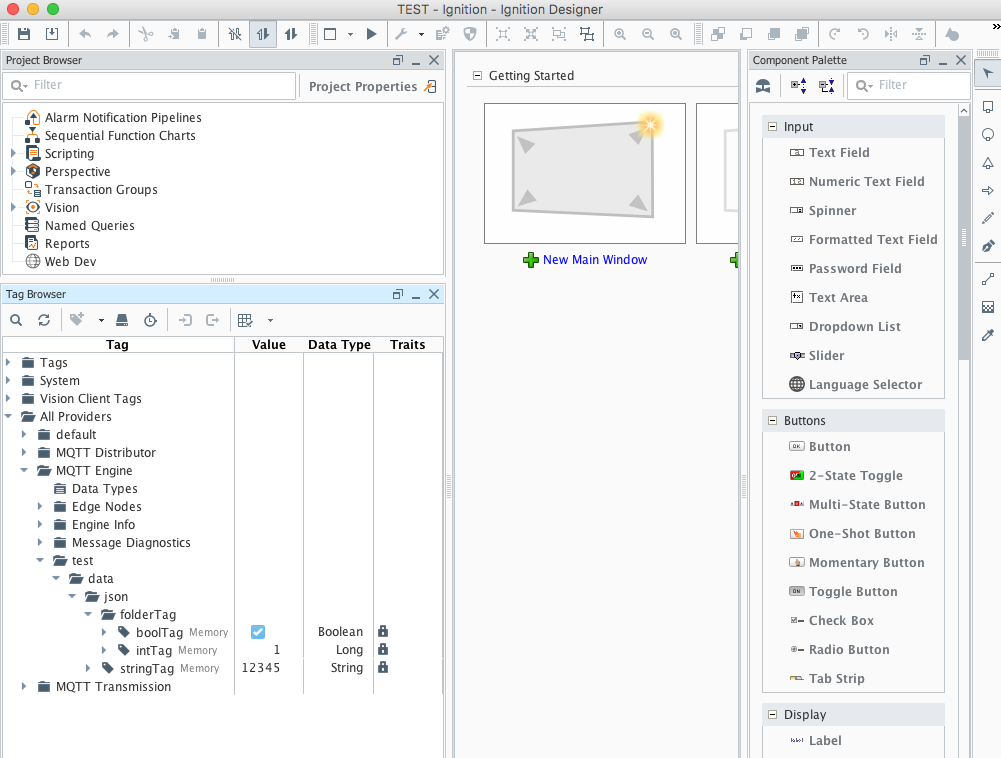This screenshot has height=758, width=1001.
Task: Click the Data Type column header
Action: coord(339,345)
